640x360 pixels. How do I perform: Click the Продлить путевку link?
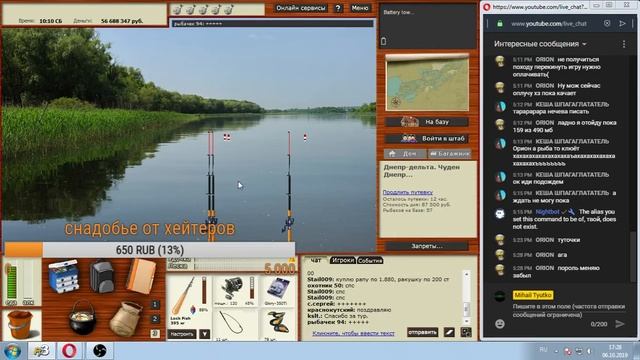click(407, 192)
